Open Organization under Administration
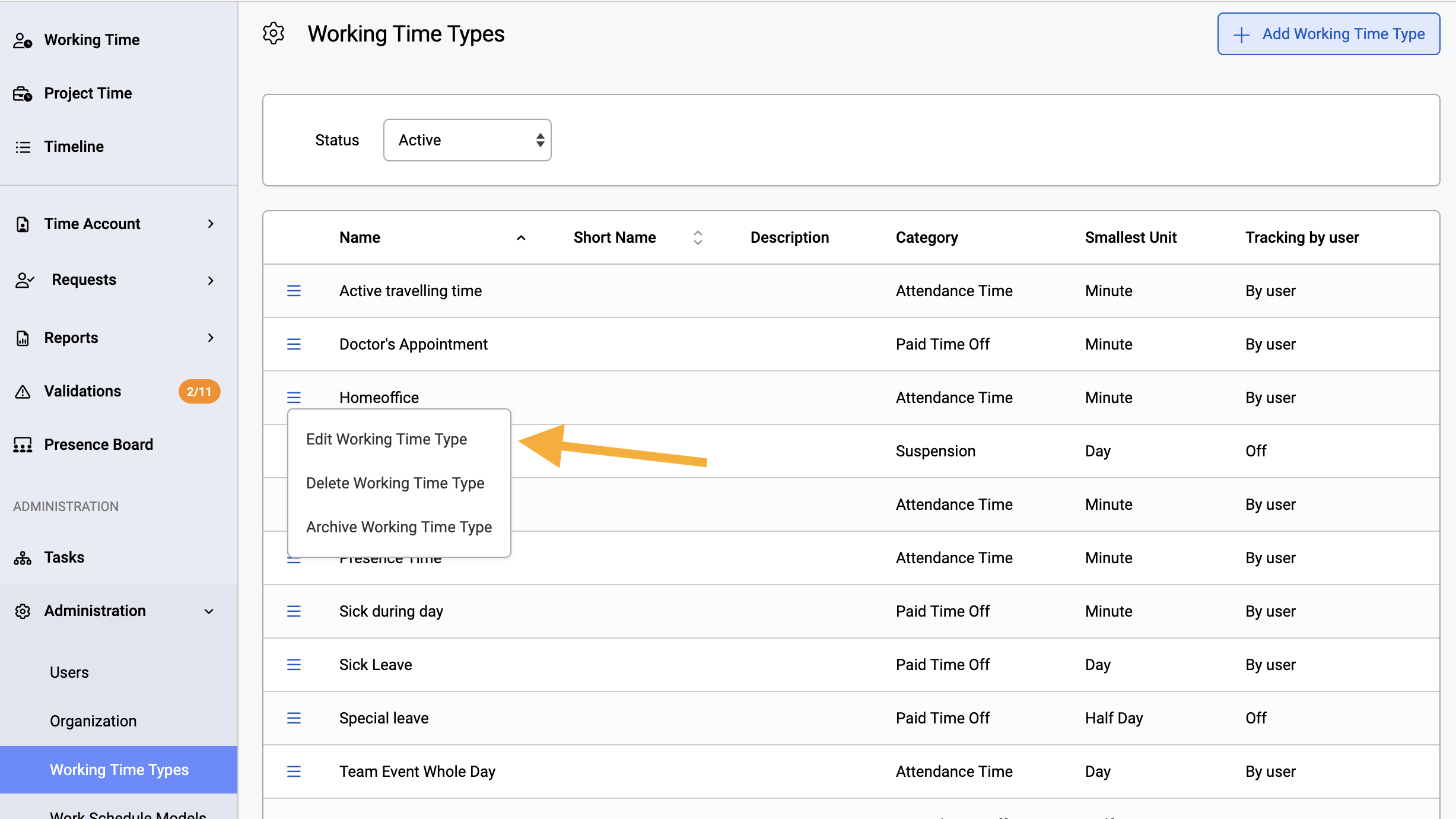This screenshot has height=819, width=1456. (x=93, y=721)
